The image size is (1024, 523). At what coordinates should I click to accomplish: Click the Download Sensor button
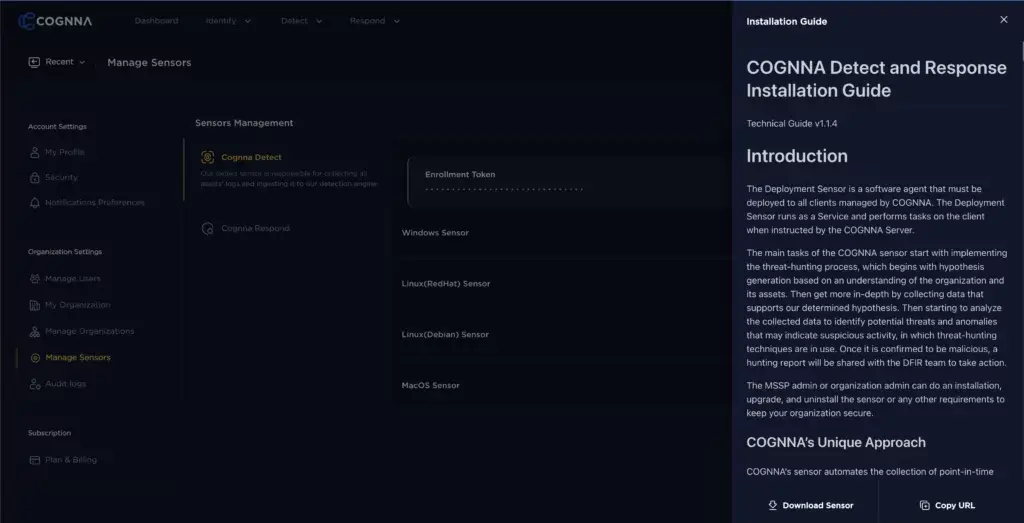[810, 505]
